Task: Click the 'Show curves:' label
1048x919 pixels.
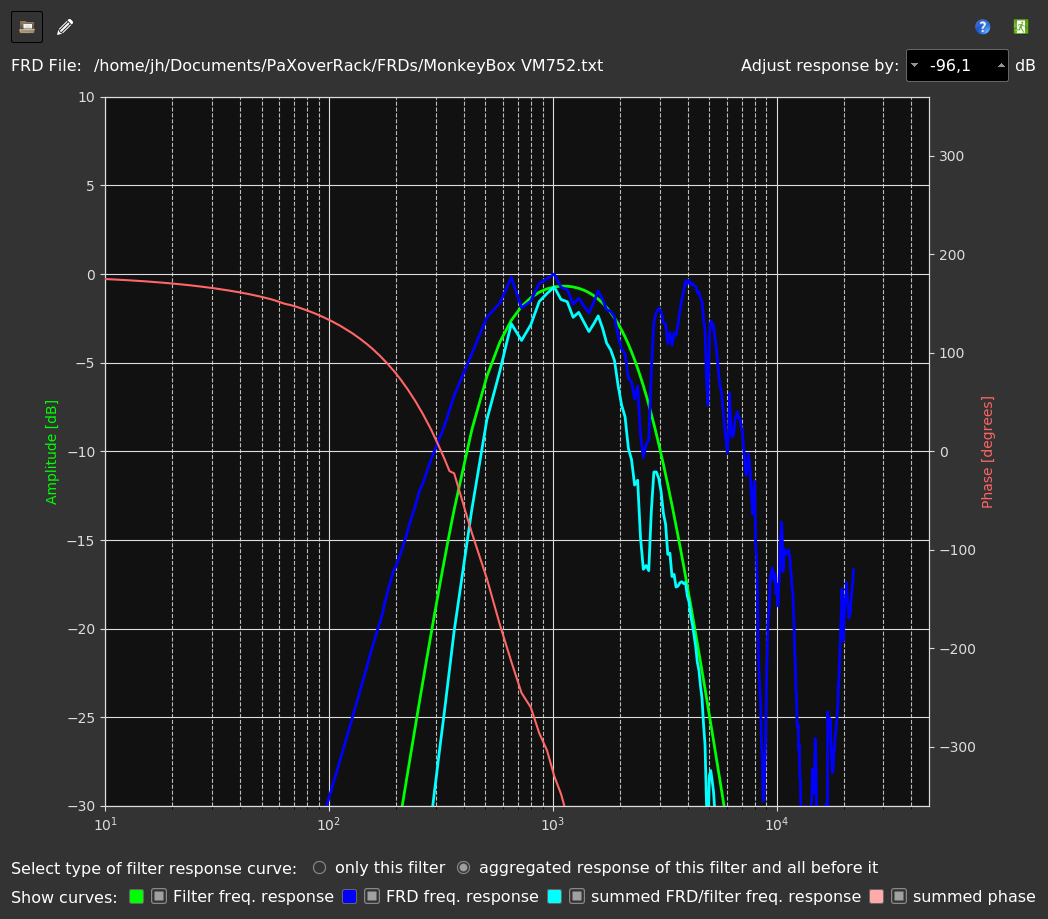Action: [x=64, y=897]
